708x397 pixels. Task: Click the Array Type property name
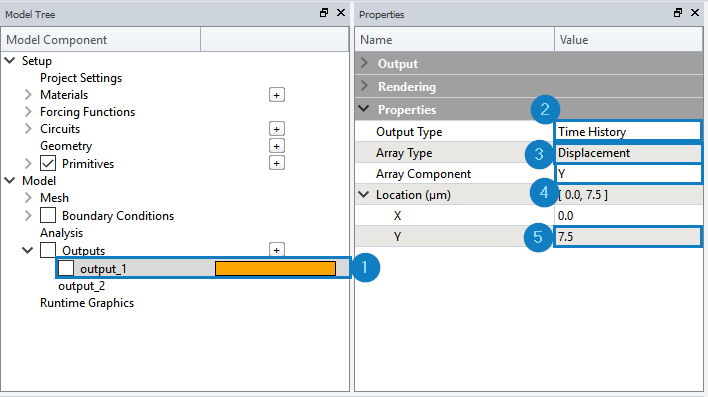pyautogui.click(x=404, y=153)
